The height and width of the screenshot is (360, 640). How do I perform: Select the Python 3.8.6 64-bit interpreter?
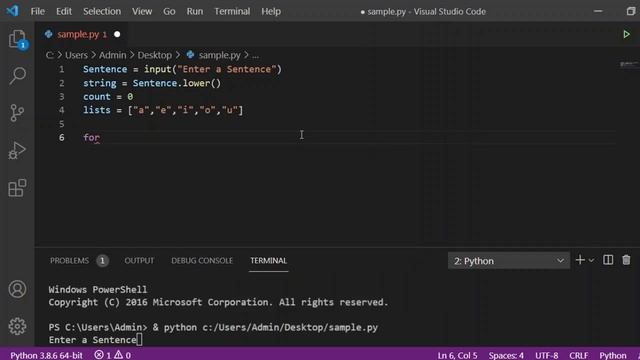(46, 355)
